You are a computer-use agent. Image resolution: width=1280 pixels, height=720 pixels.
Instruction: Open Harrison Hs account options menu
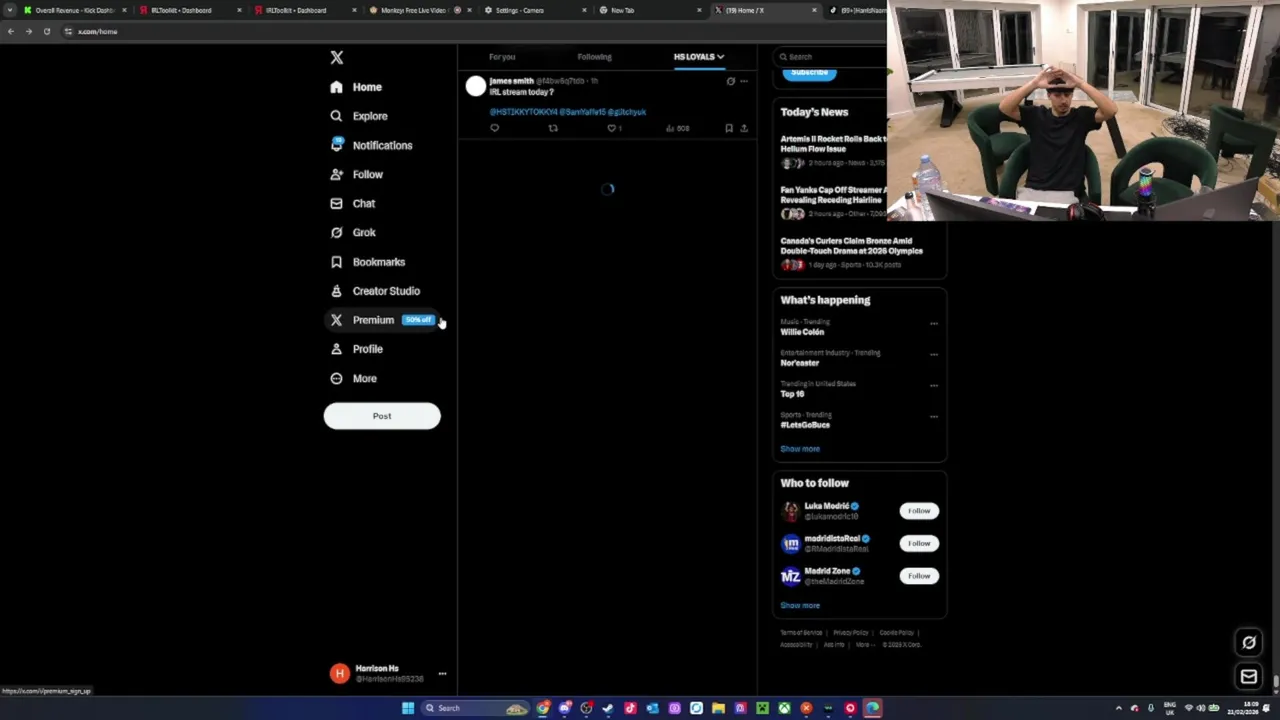442,674
